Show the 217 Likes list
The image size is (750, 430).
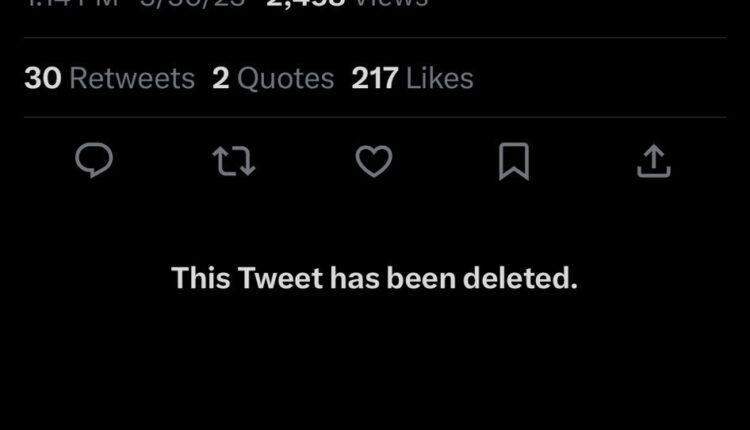click(x=412, y=79)
